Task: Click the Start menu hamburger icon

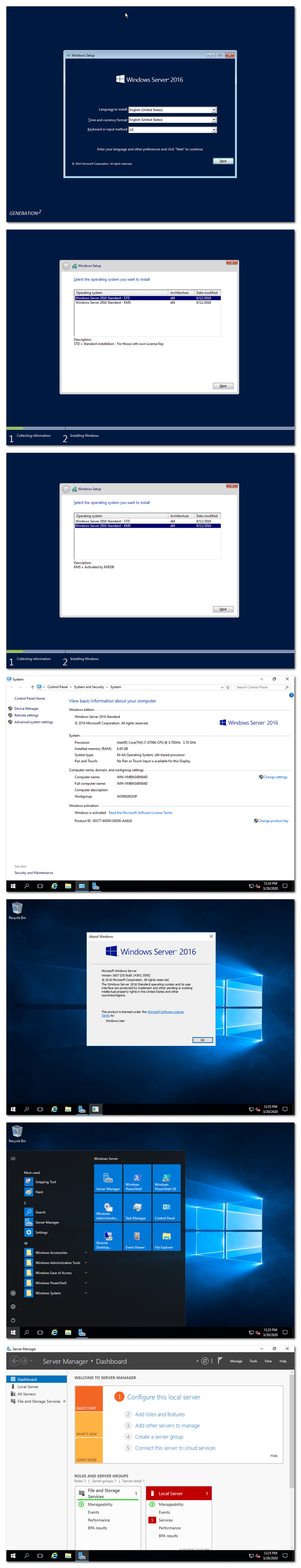Action: tap(13, 1158)
